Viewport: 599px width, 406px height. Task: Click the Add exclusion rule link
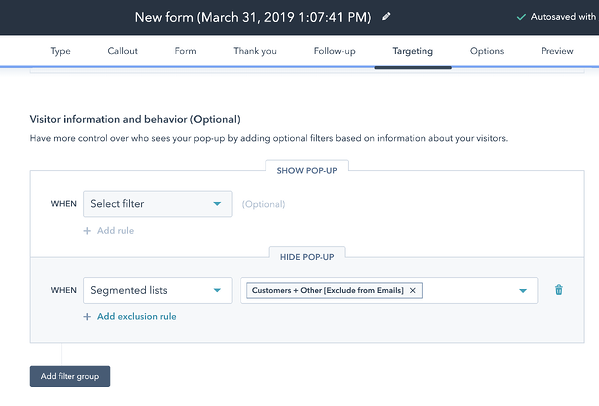pyautogui.click(x=136, y=317)
